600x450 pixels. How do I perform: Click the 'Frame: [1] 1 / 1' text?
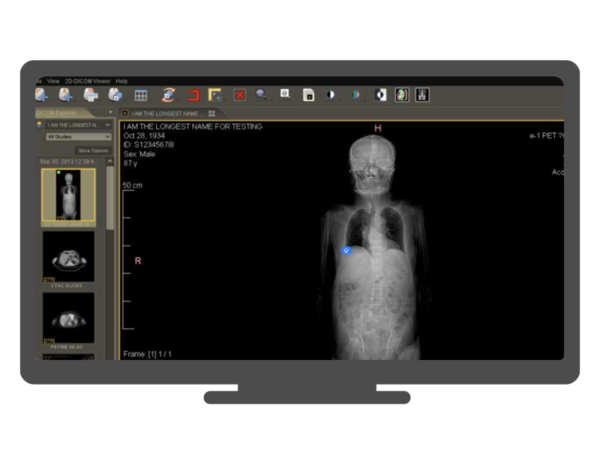147,354
